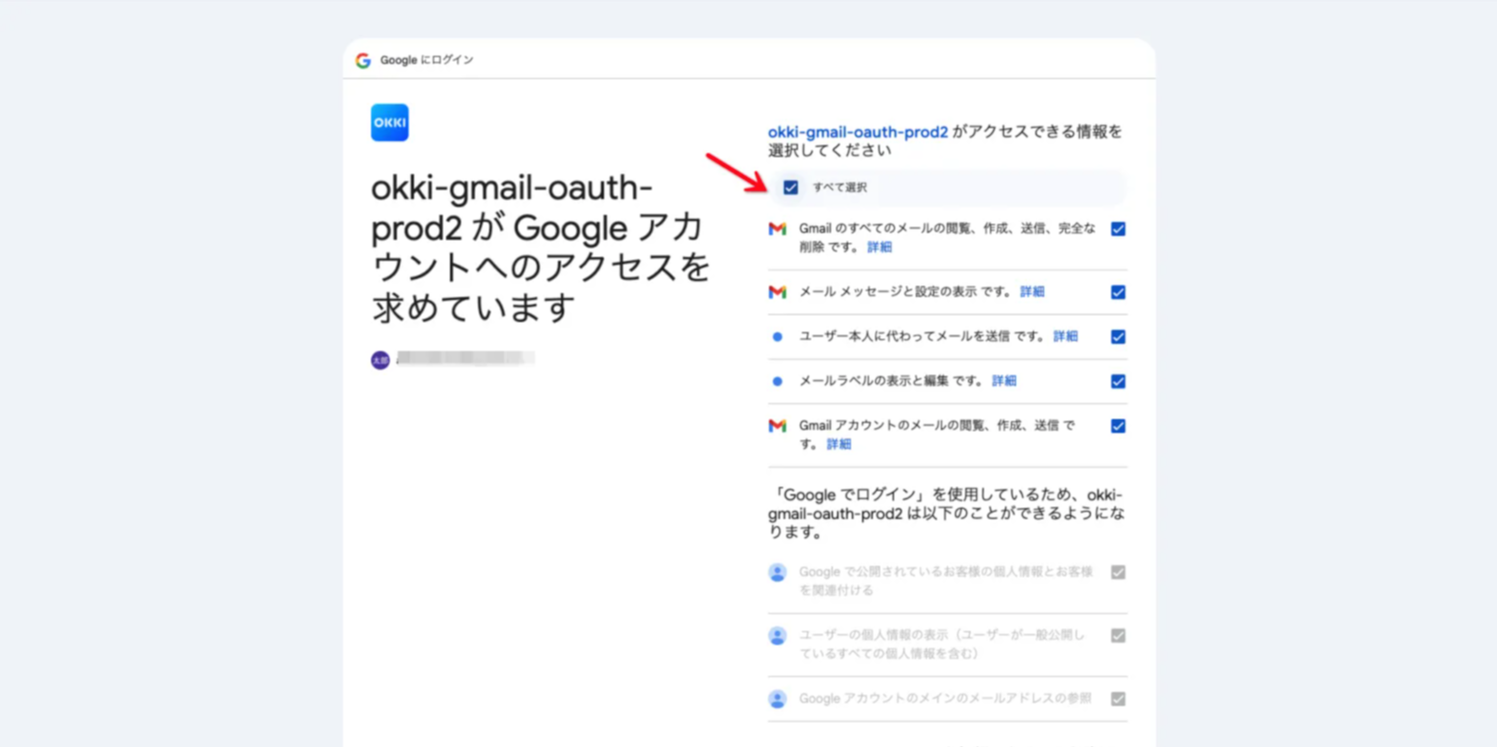Uncheck メールラベルの表示と編集 permission
Image resolution: width=1497 pixels, height=747 pixels.
[1118, 381]
